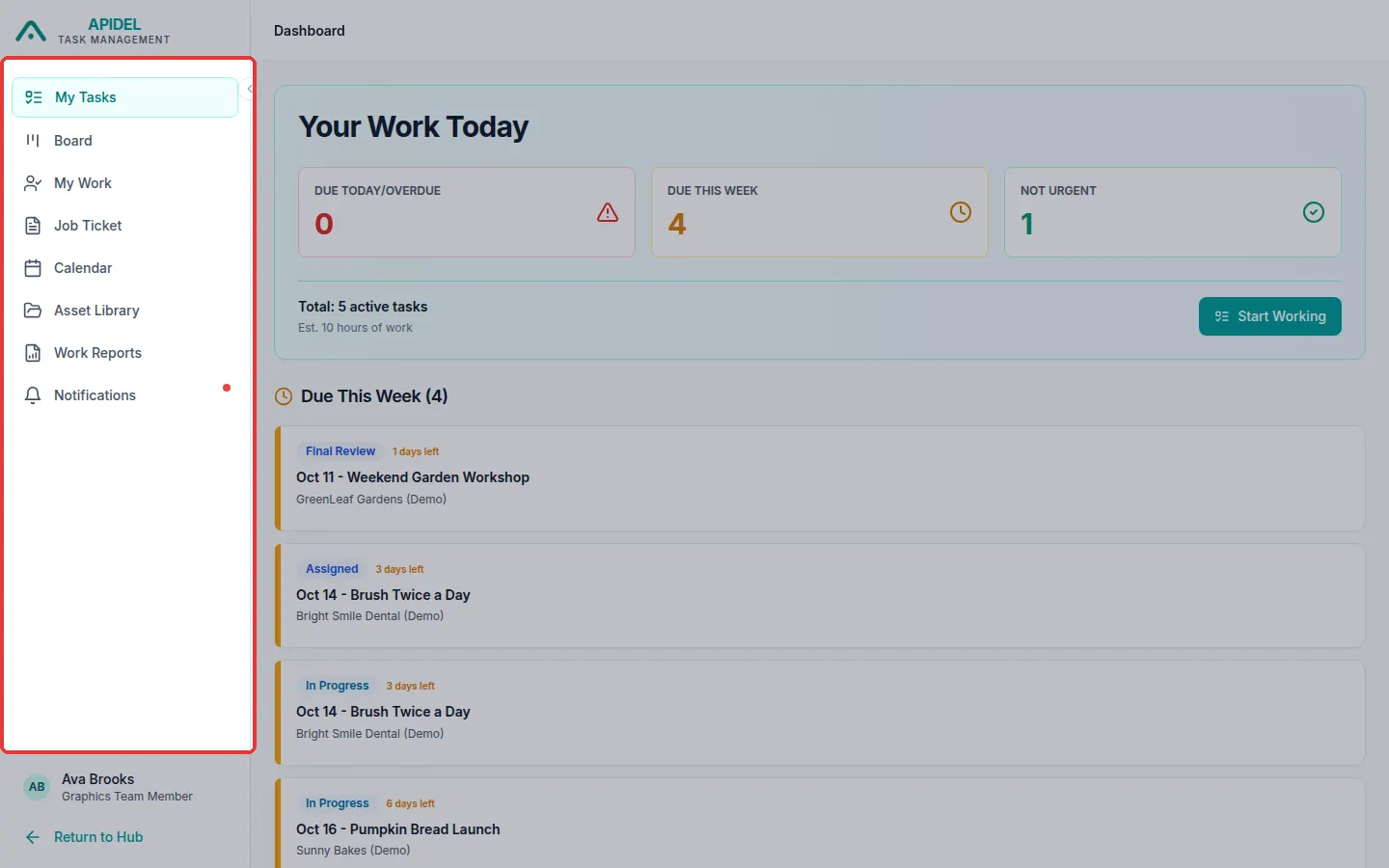The width and height of the screenshot is (1389, 868).
Task: Click the My Work person icon
Action: (x=33, y=183)
